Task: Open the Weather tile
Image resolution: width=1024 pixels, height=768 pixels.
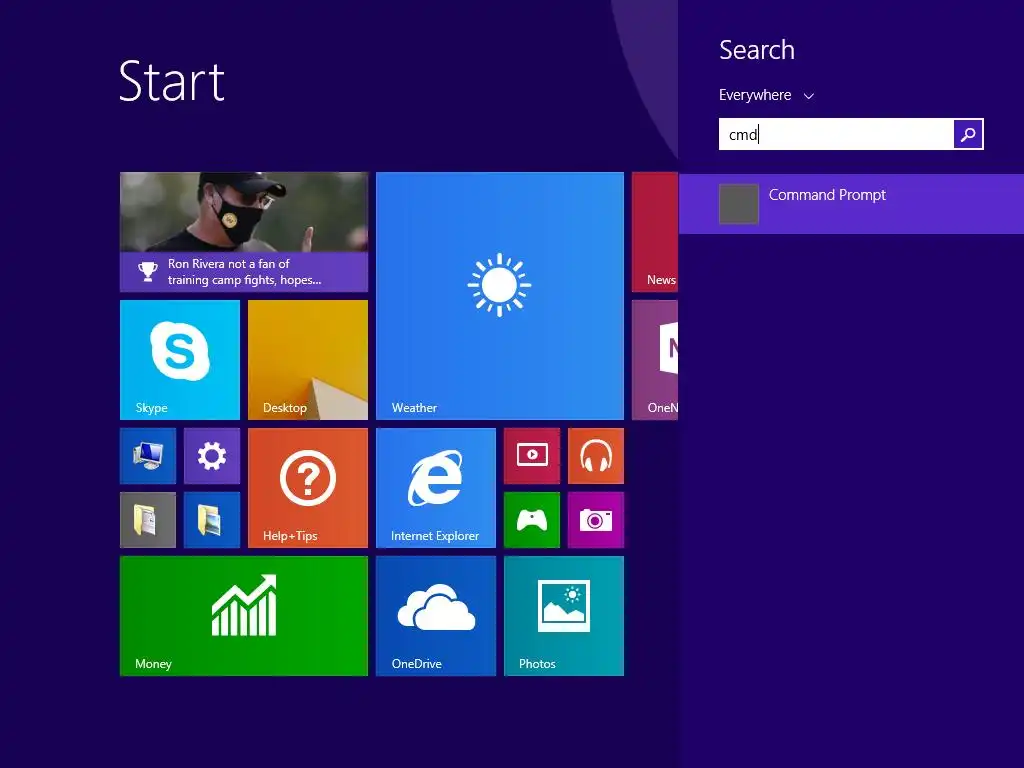Action: coord(500,296)
